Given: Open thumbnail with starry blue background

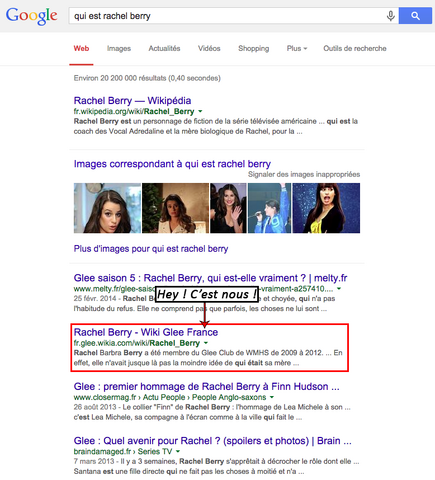Looking at the screenshot, I should click(326, 208).
